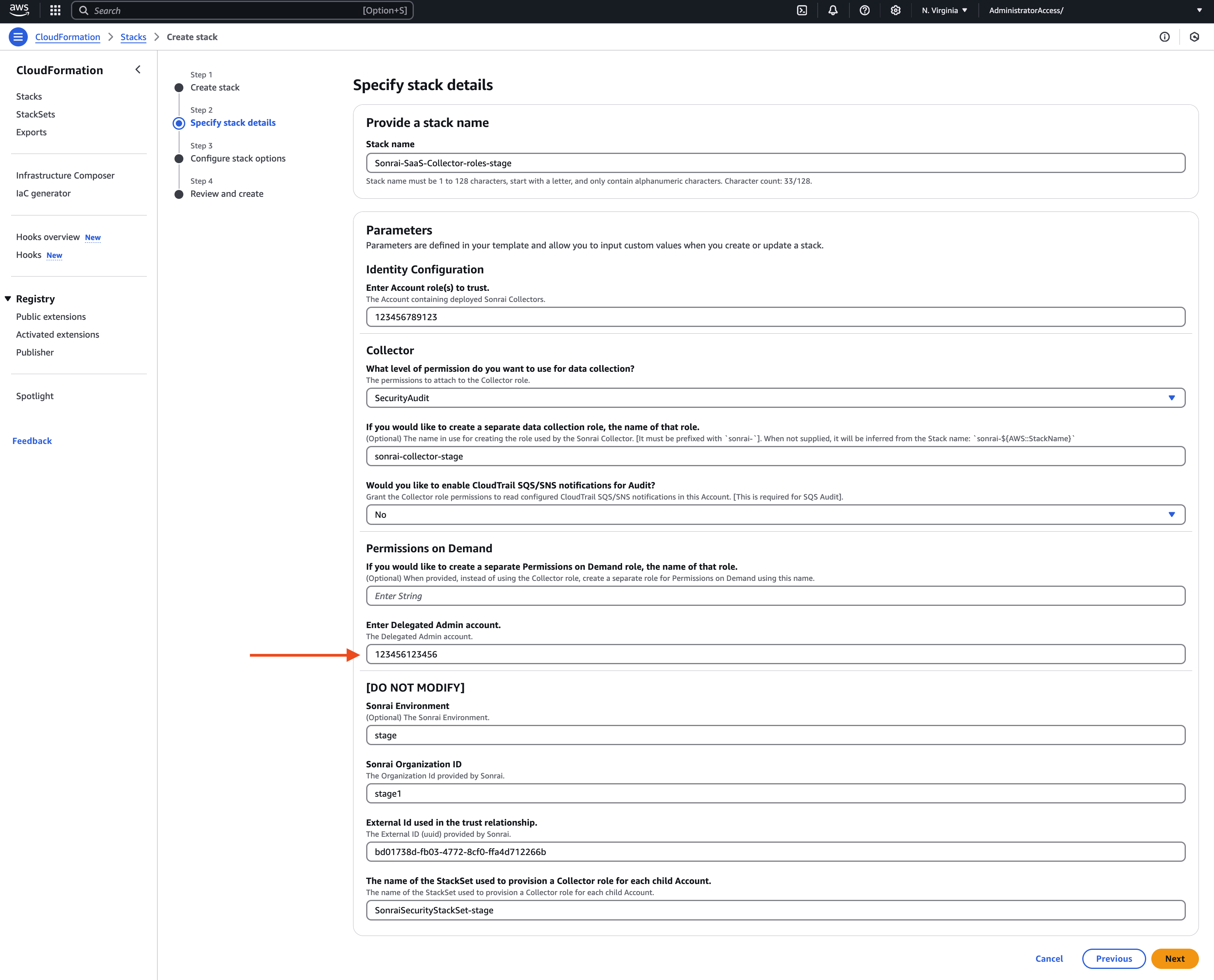The image size is (1214, 980).
Task: Go to Stacks breadcrumb link
Action: coord(133,37)
